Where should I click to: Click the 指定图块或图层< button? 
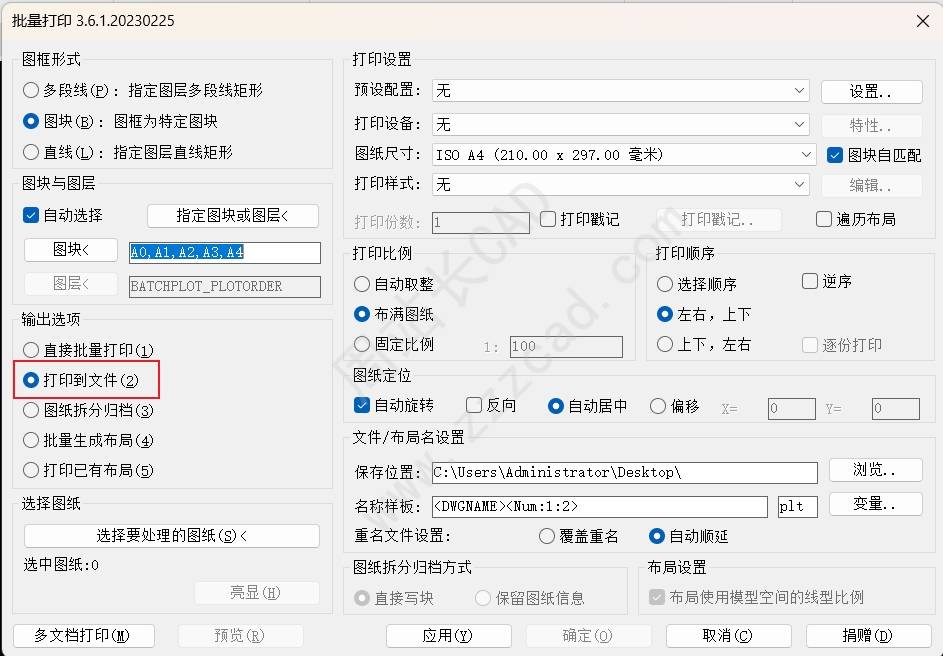233,216
